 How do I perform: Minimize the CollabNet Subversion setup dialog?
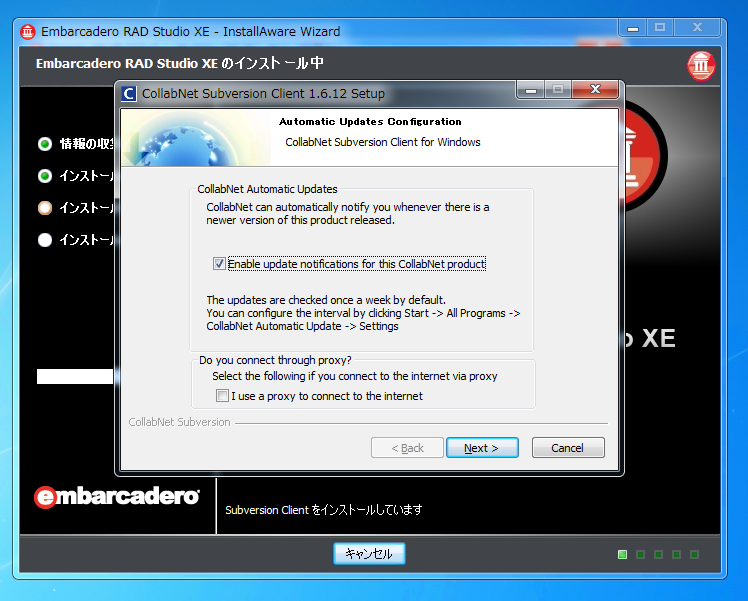[x=531, y=89]
